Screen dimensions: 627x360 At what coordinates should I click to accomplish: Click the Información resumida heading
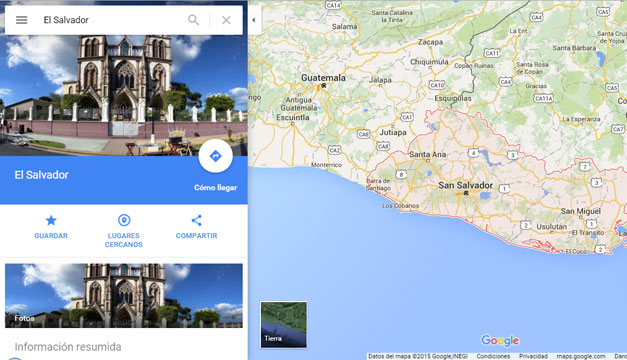(x=68, y=347)
